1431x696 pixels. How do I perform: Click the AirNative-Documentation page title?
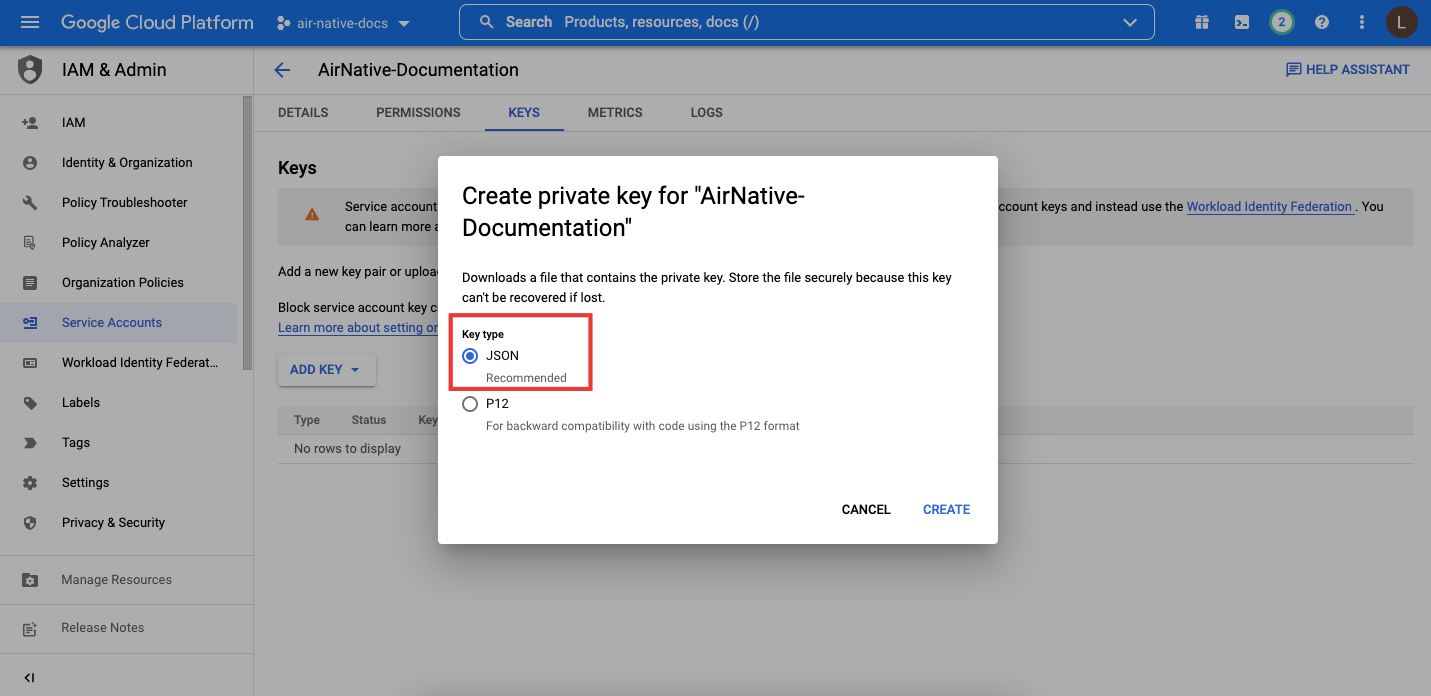pyautogui.click(x=418, y=70)
